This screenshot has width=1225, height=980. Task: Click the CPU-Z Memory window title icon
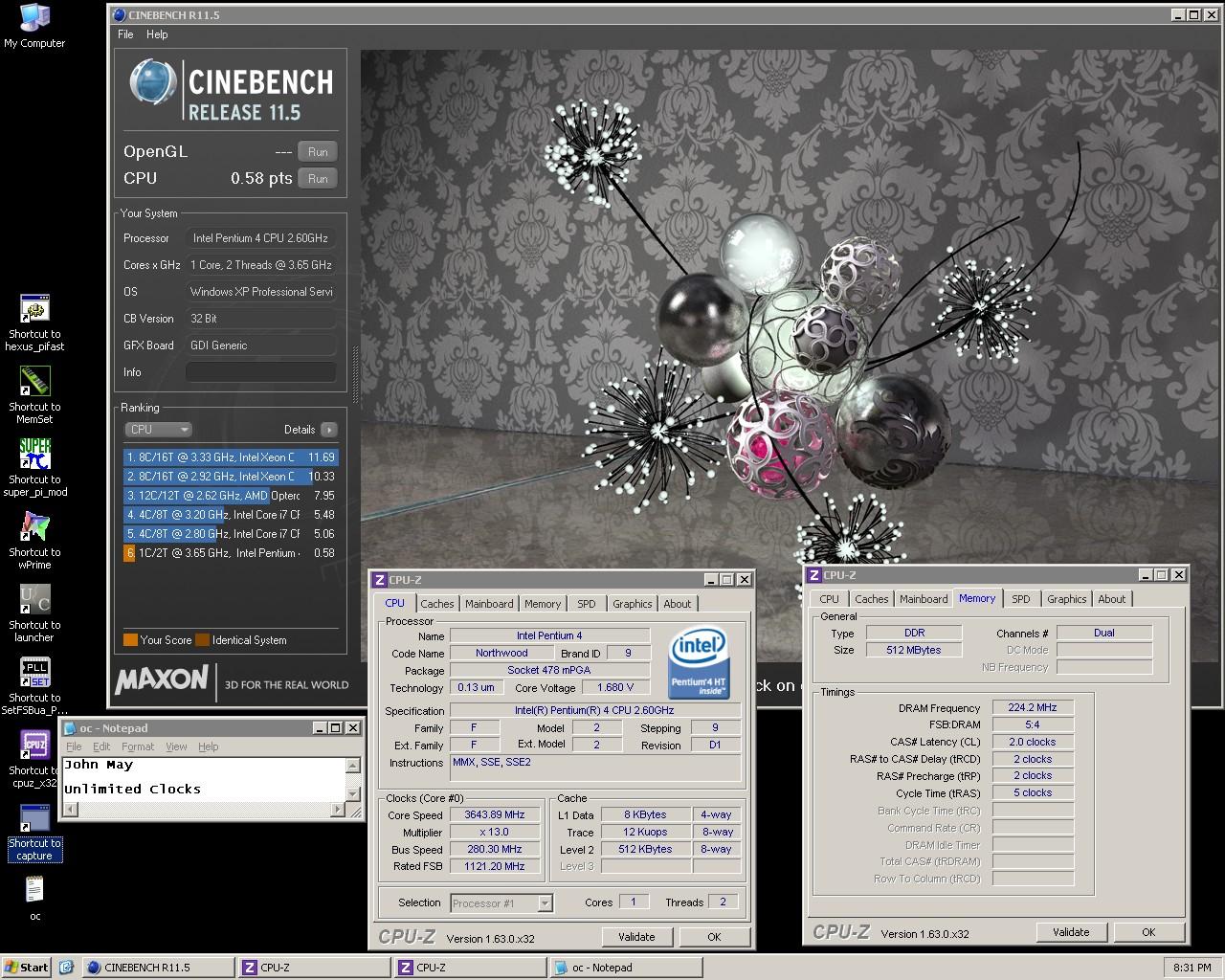pos(814,575)
